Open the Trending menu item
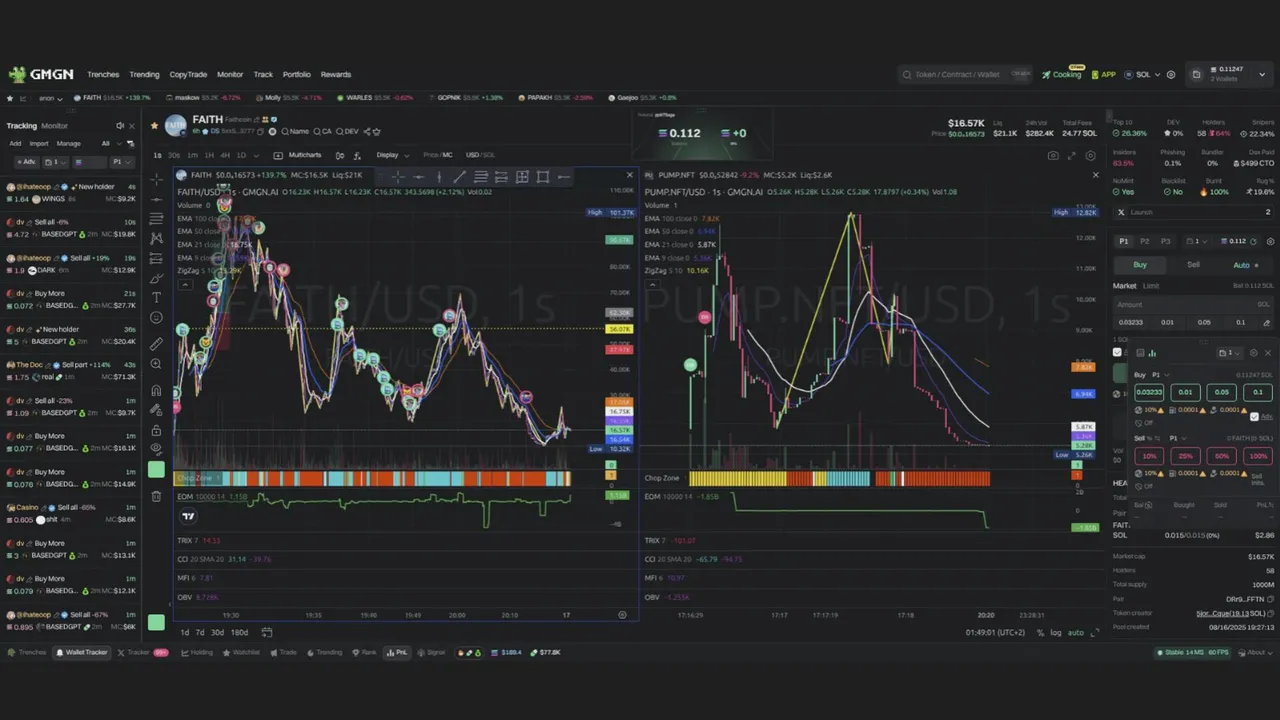 (x=144, y=74)
